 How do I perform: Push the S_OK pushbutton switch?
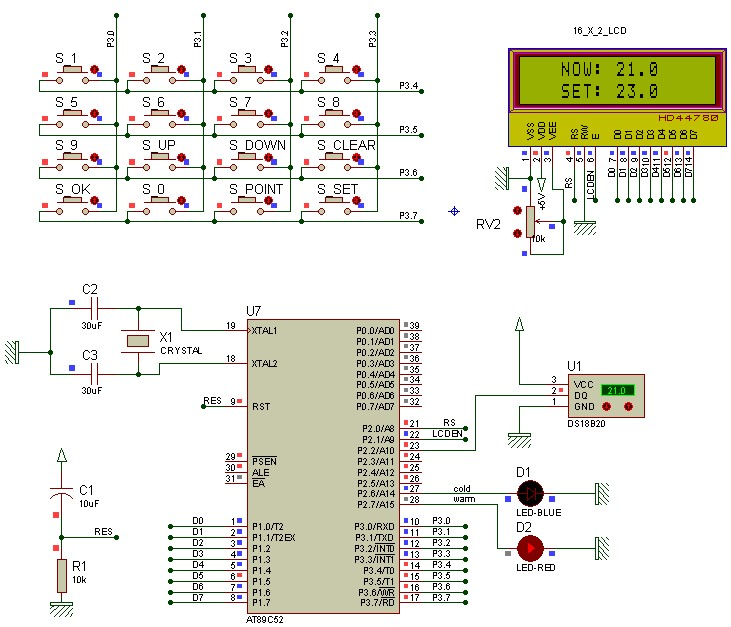(72, 201)
